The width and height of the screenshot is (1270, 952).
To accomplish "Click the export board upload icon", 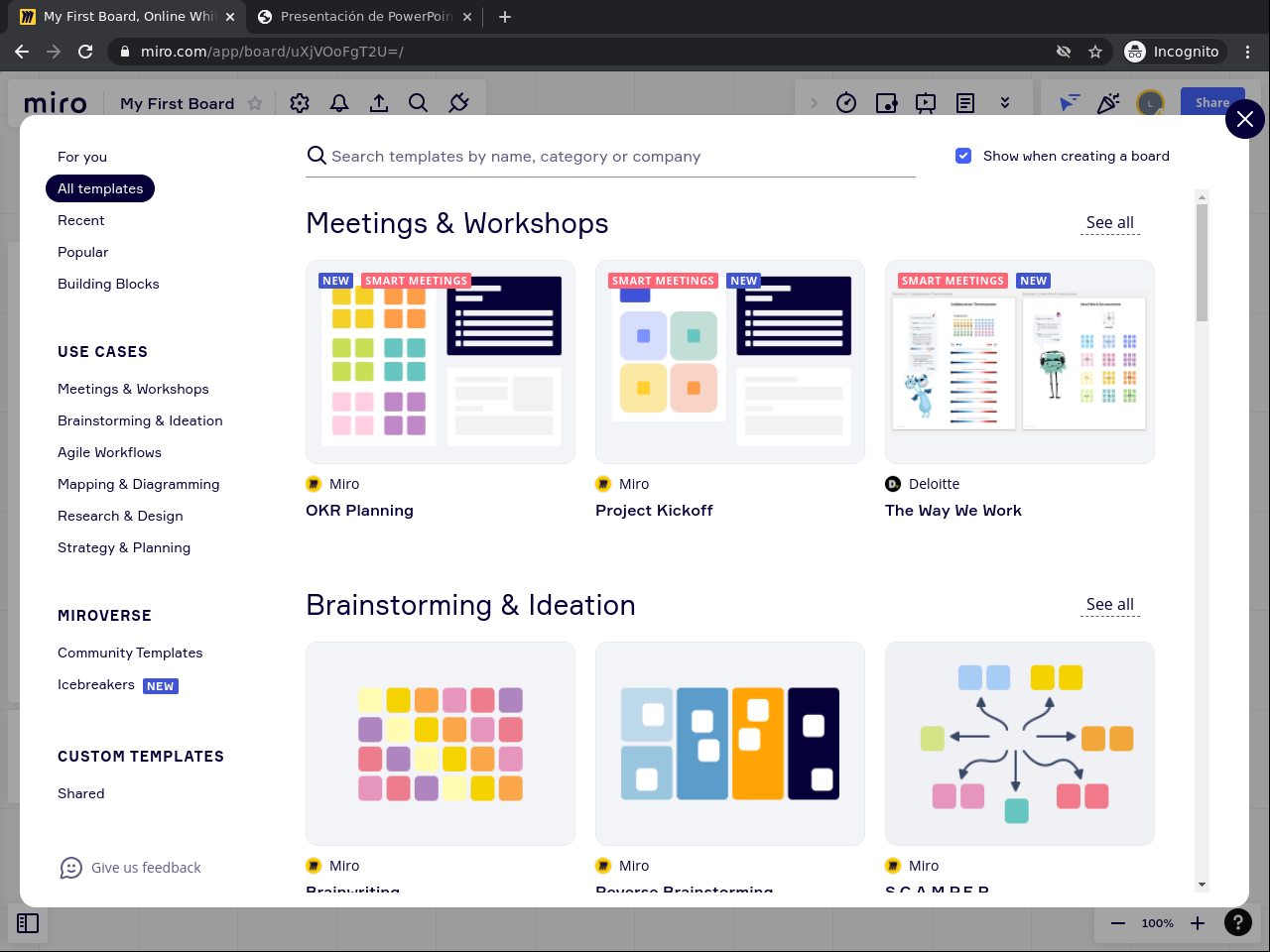I will coord(379,103).
